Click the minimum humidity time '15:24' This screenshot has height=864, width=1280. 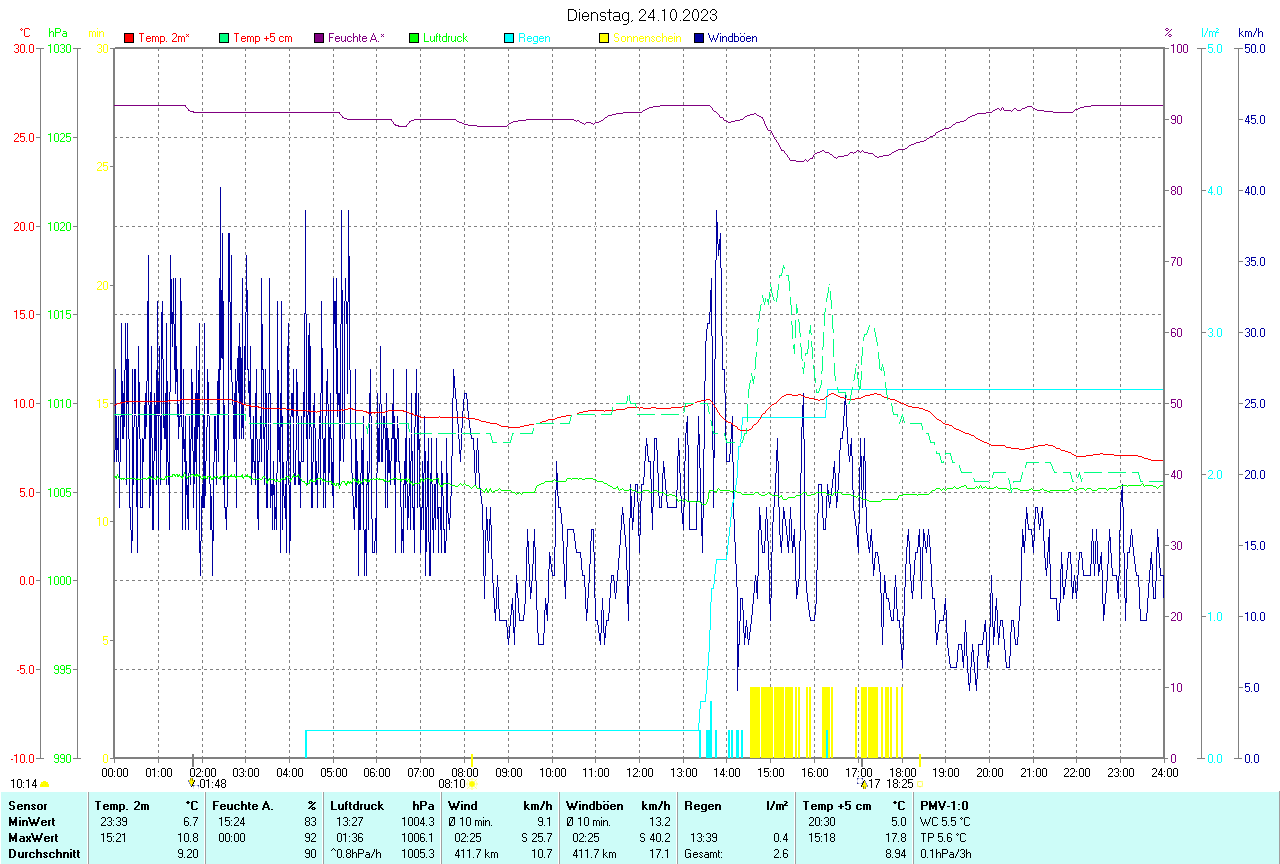pyautogui.click(x=232, y=821)
